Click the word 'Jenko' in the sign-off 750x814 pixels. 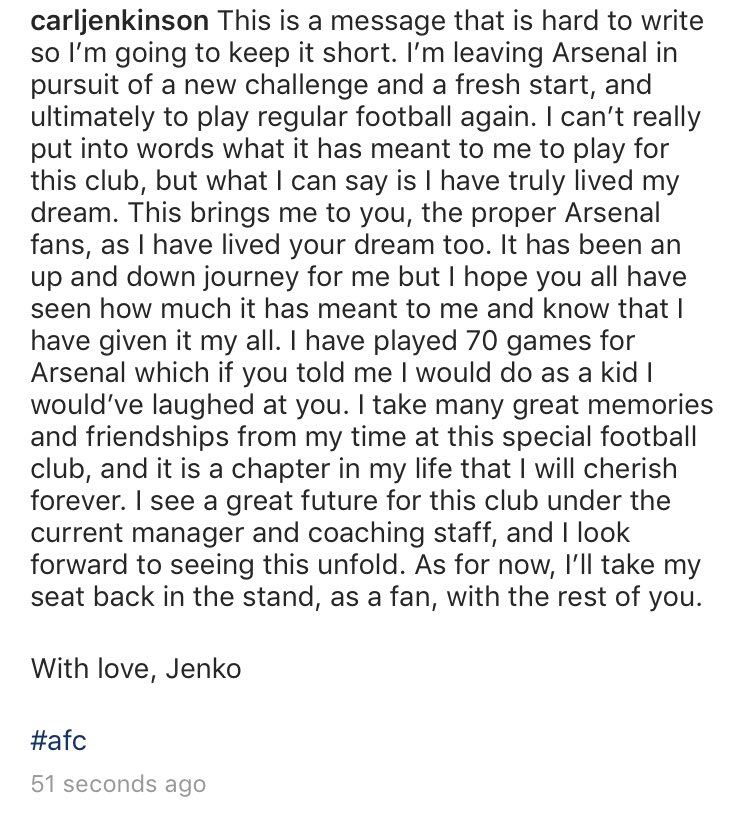203,669
